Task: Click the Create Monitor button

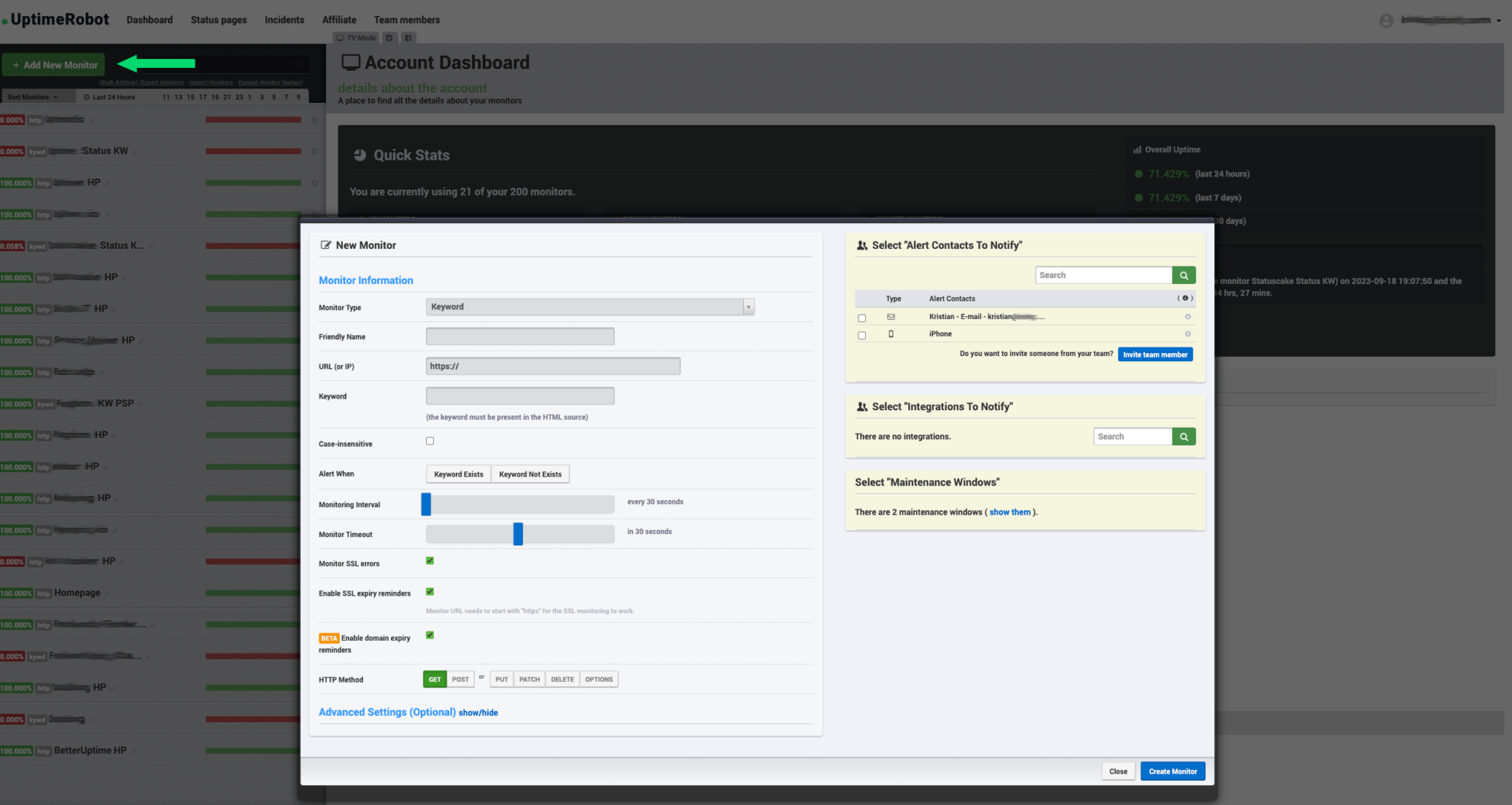Action: (1172, 771)
